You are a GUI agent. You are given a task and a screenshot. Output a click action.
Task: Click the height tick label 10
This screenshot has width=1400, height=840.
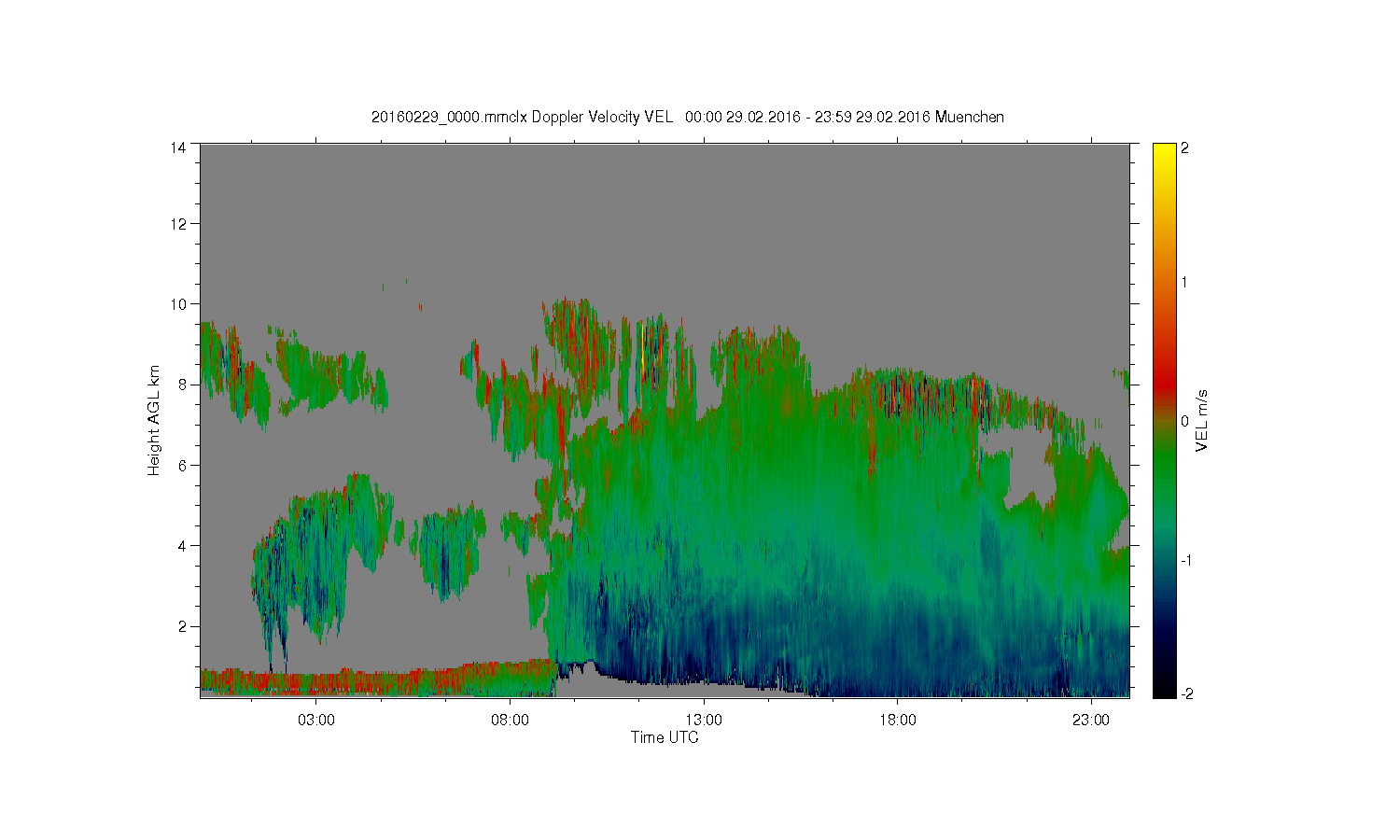pos(177,304)
